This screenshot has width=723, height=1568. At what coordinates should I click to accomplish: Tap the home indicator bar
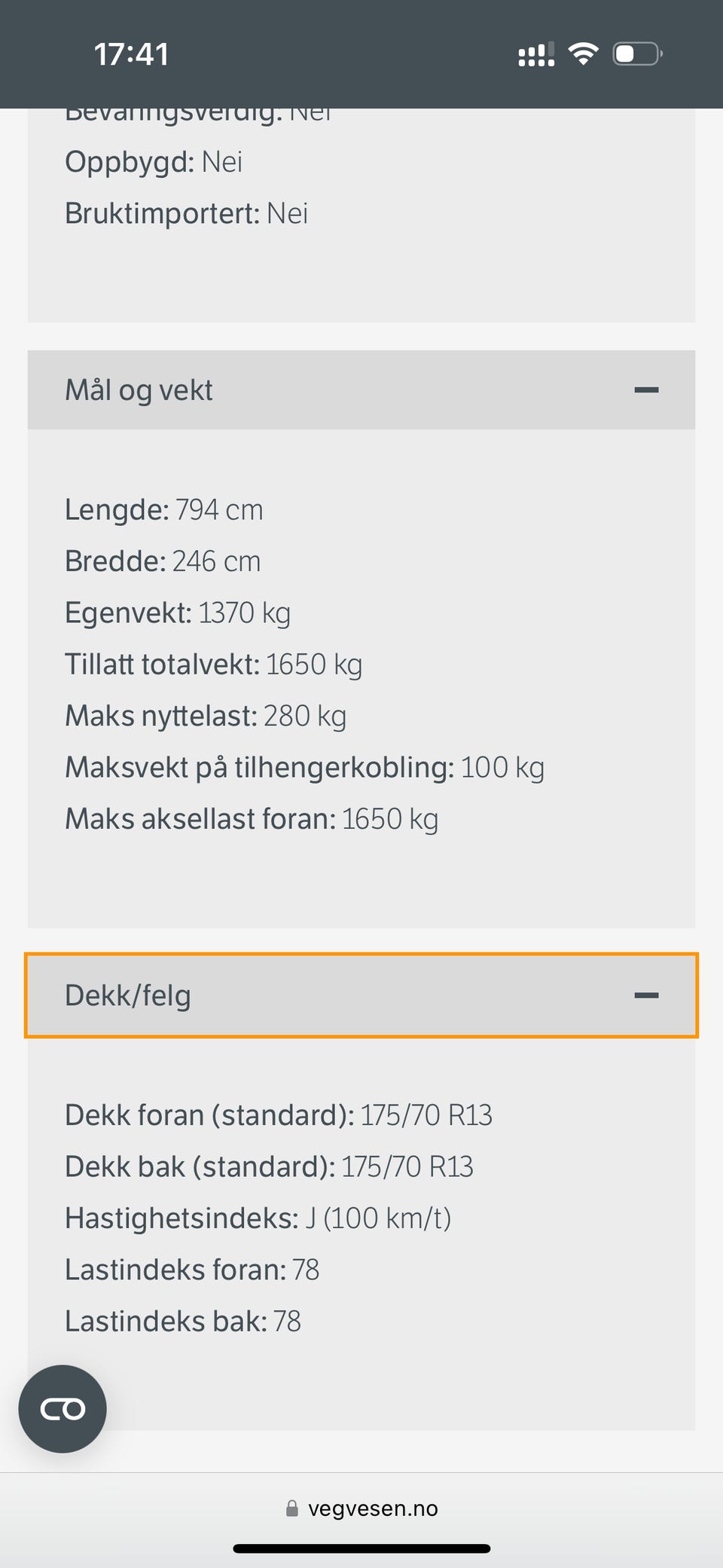[361, 1548]
